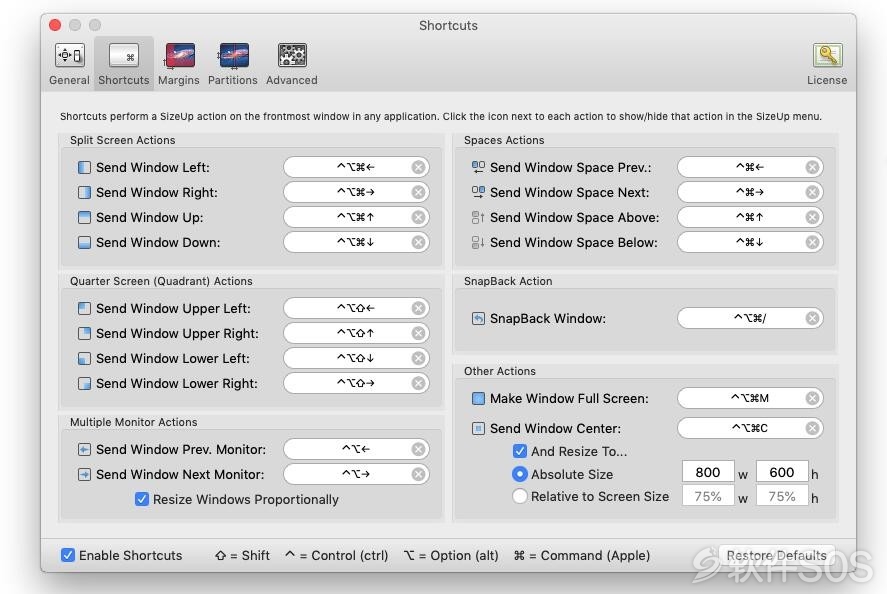Click the absolute width field showing 800

click(x=708, y=472)
